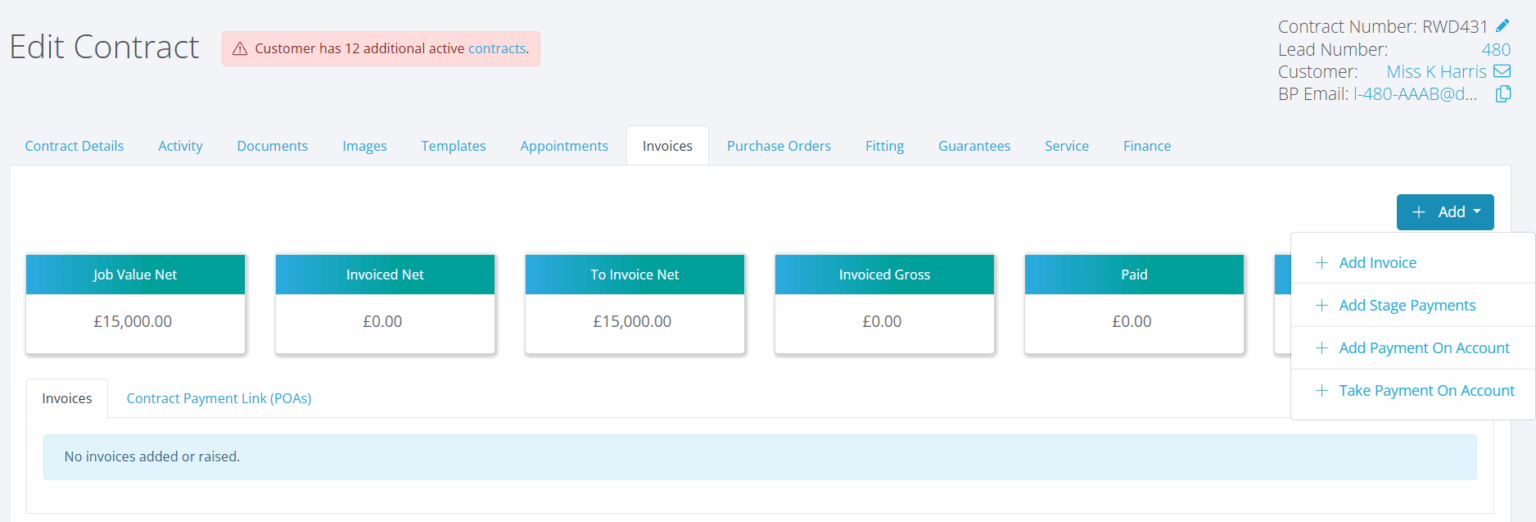Click the warning triangle icon in alert

tap(240, 48)
